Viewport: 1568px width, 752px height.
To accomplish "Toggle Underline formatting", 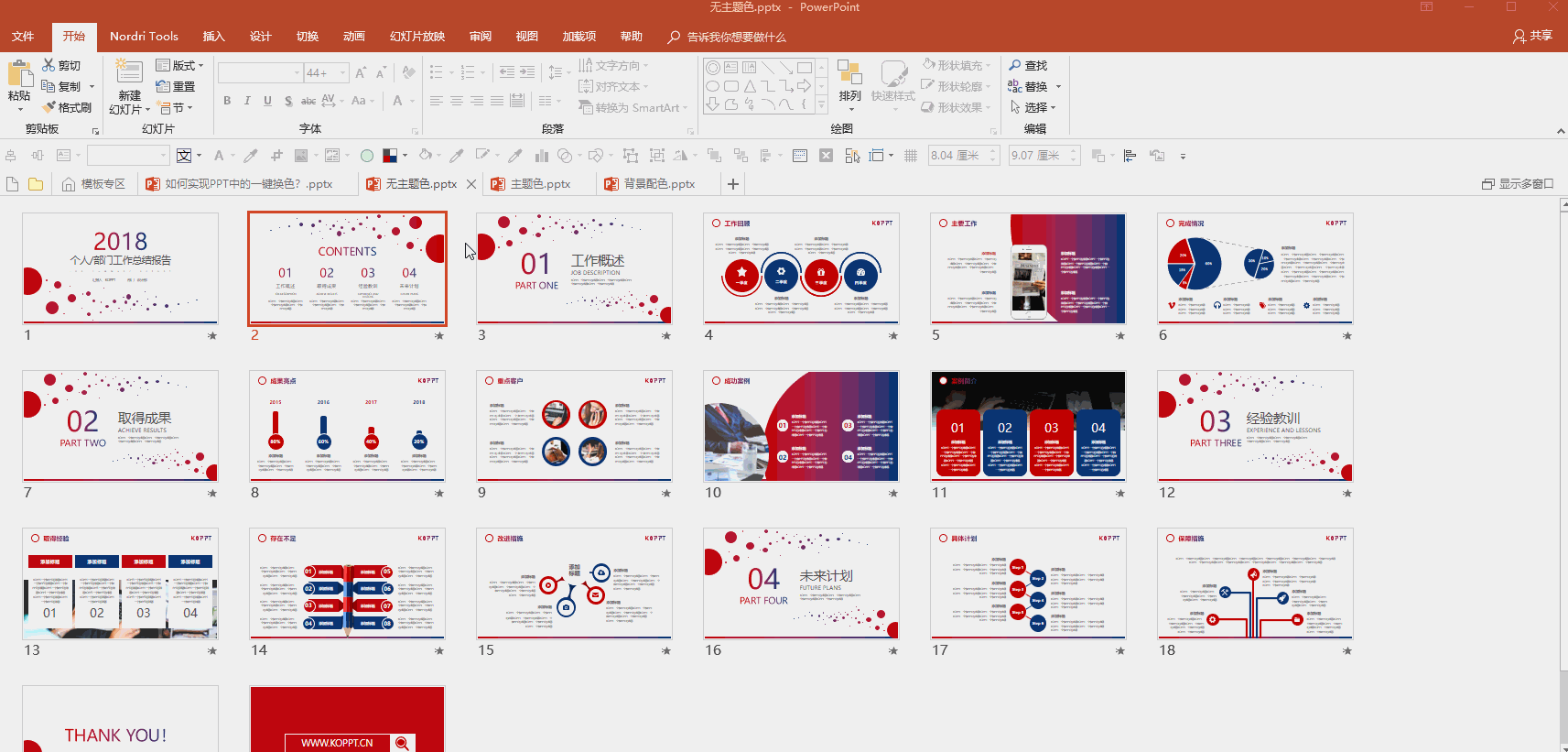I will pyautogui.click(x=267, y=101).
